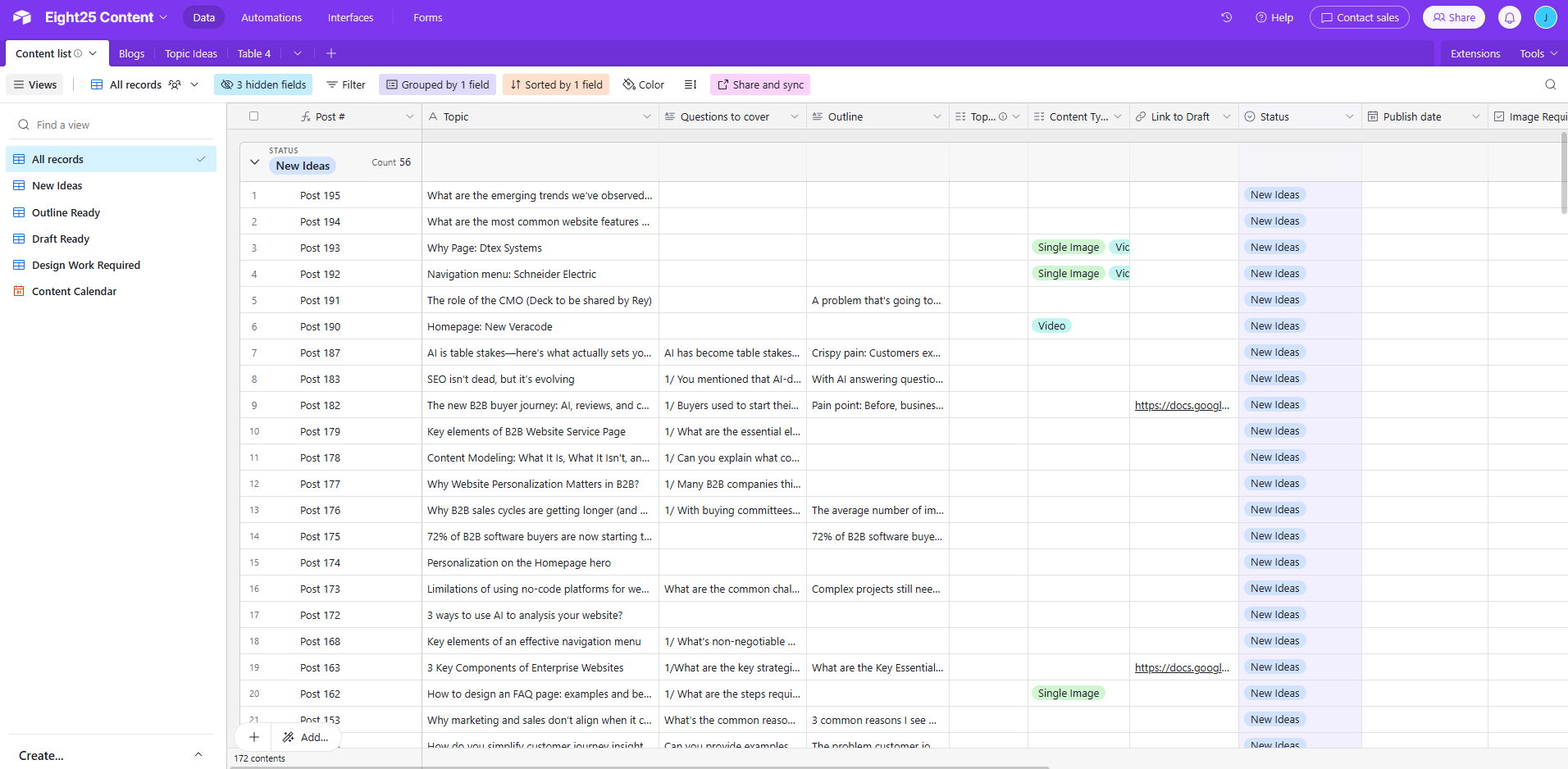Click the Find a view search field
Viewport: 1568px width, 769px height.
tap(115, 125)
